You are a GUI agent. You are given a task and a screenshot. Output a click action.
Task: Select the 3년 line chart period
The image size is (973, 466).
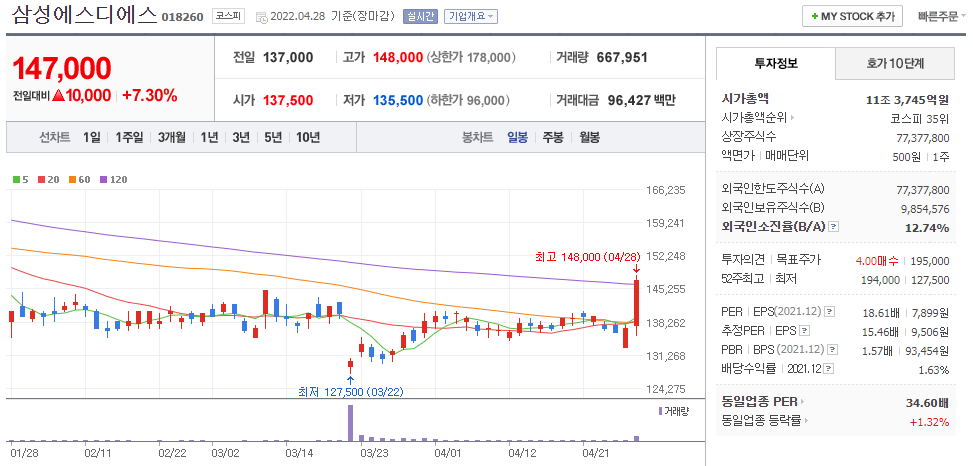[241, 138]
